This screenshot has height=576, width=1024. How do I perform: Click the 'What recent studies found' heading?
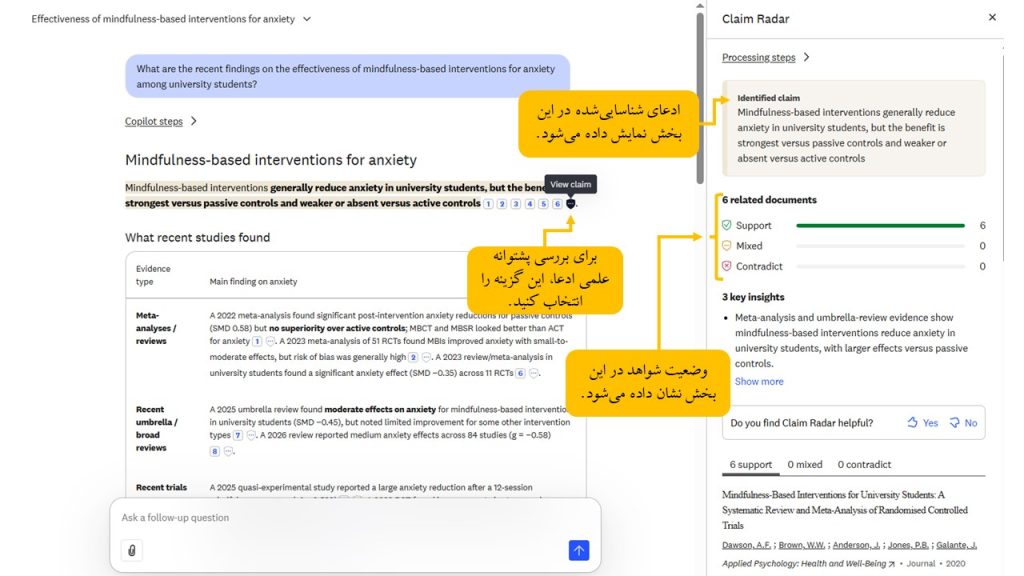(x=197, y=238)
